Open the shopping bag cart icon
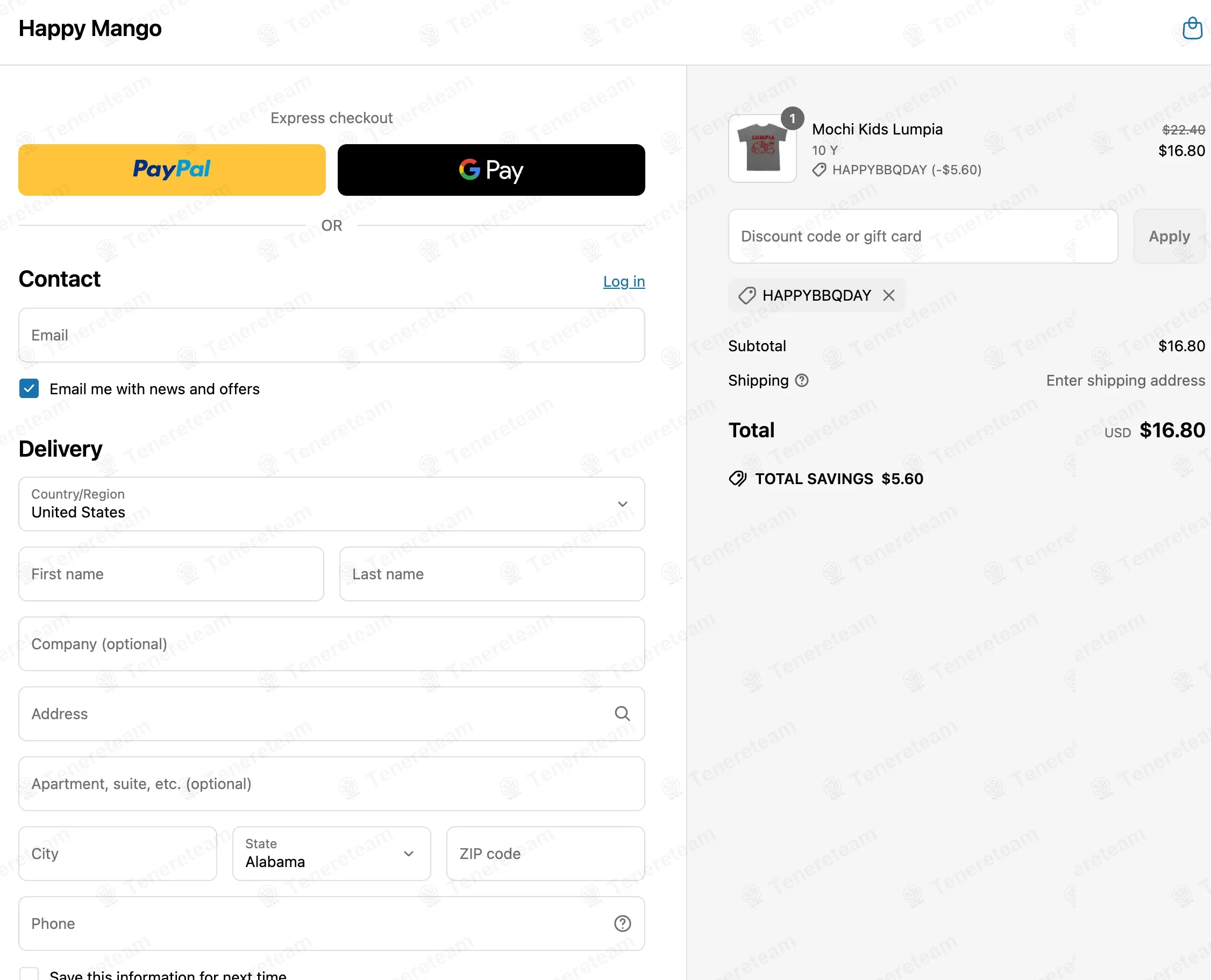 pos(1192,28)
